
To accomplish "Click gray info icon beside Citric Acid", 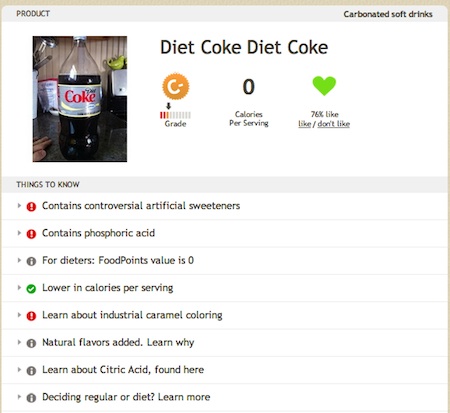I will click(x=31, y=370).
